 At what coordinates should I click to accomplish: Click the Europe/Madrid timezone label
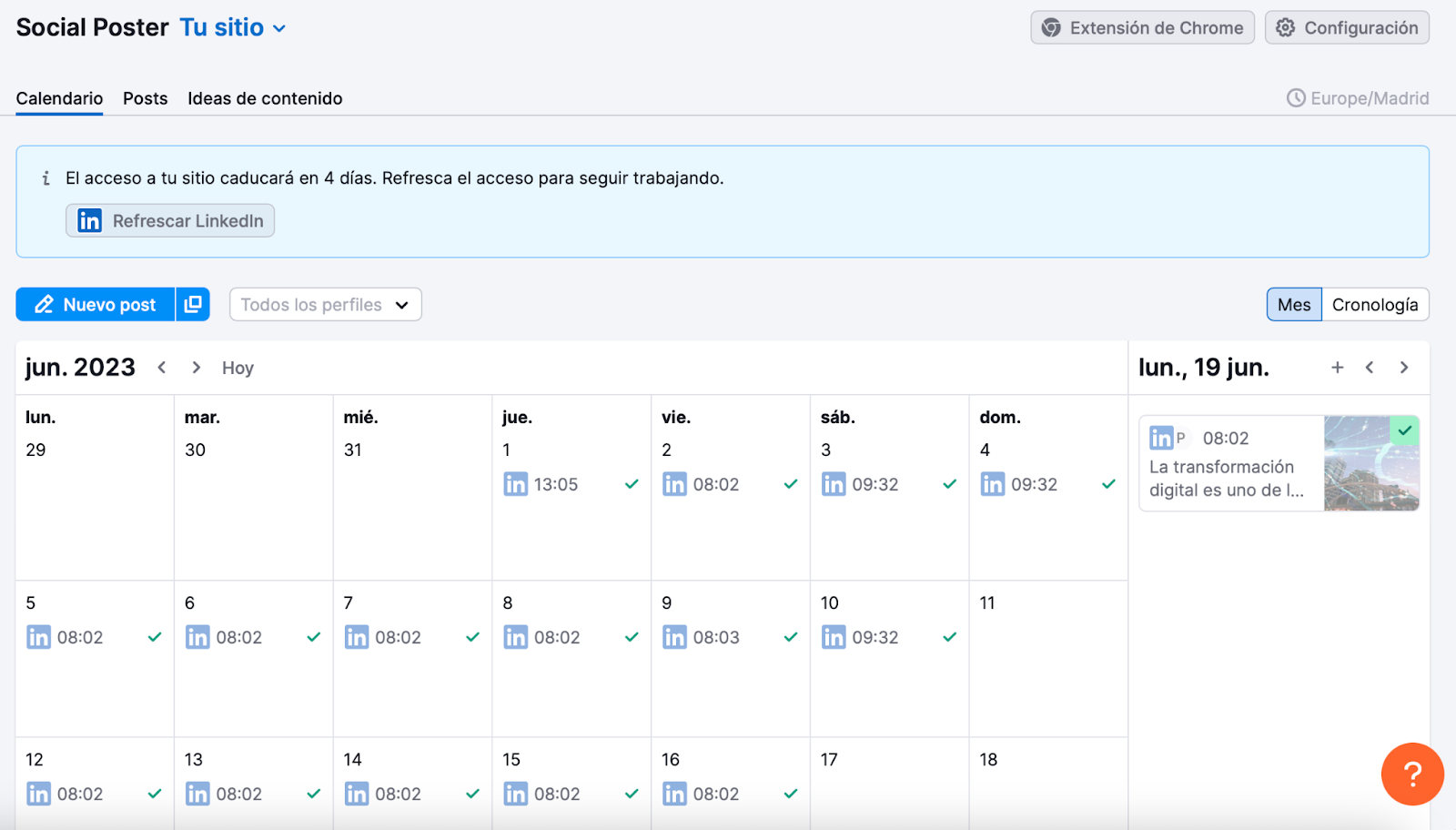1358,98
